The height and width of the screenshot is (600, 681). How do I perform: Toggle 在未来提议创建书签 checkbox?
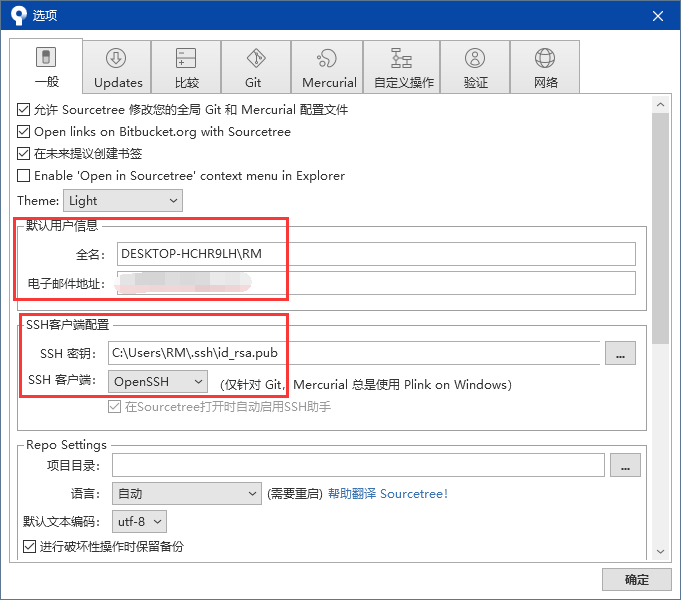click(23, 153)
